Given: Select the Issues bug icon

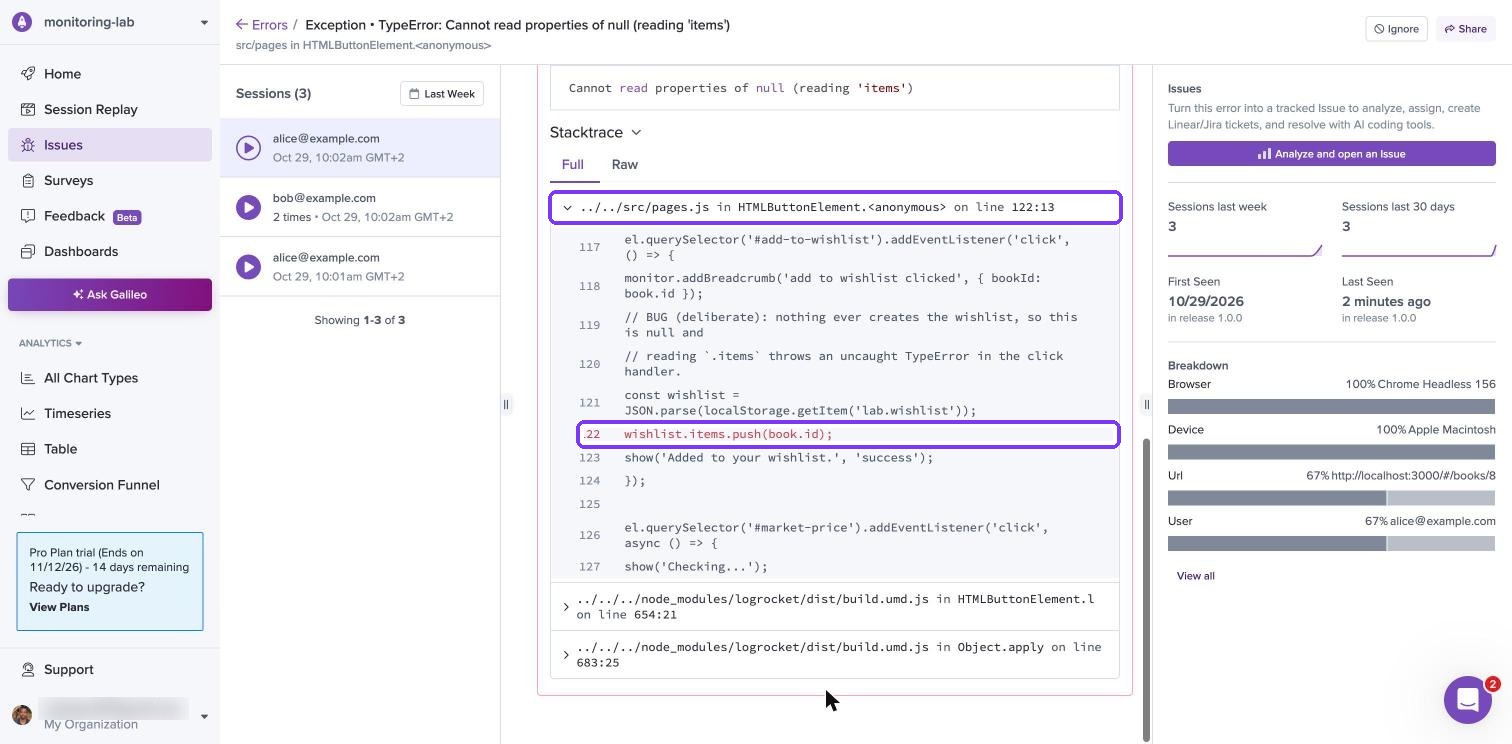Looking at the screenshot, I should pos(28,145).
